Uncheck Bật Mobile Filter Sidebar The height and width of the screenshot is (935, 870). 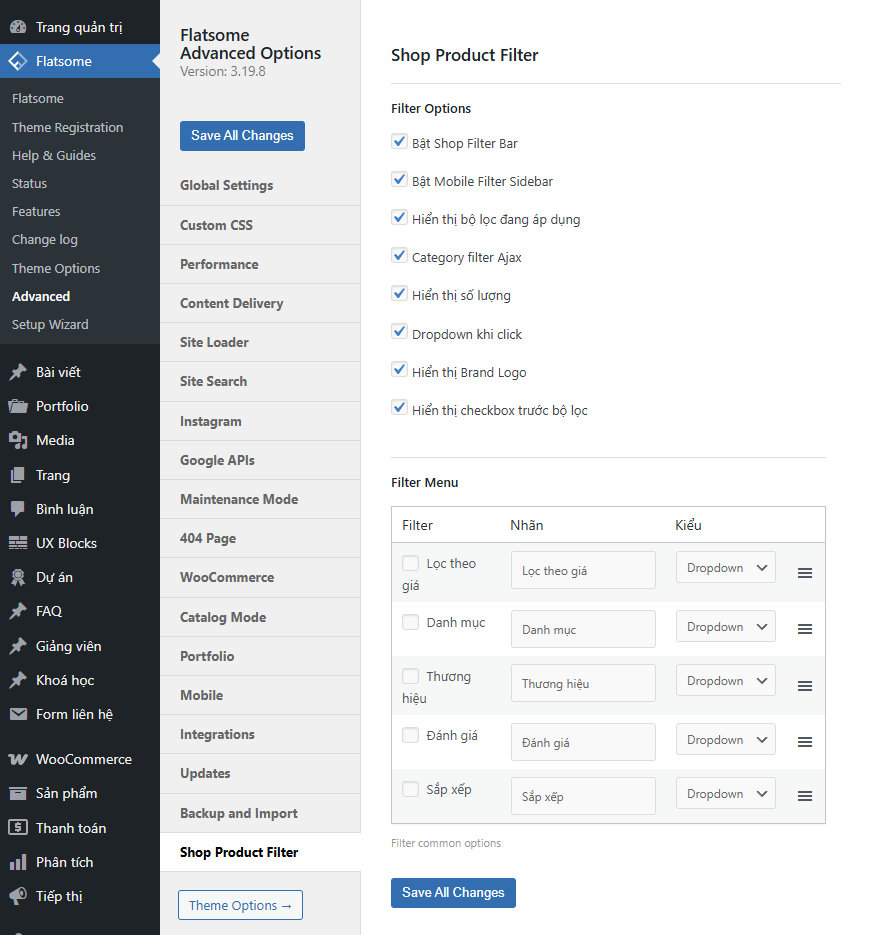400,179
